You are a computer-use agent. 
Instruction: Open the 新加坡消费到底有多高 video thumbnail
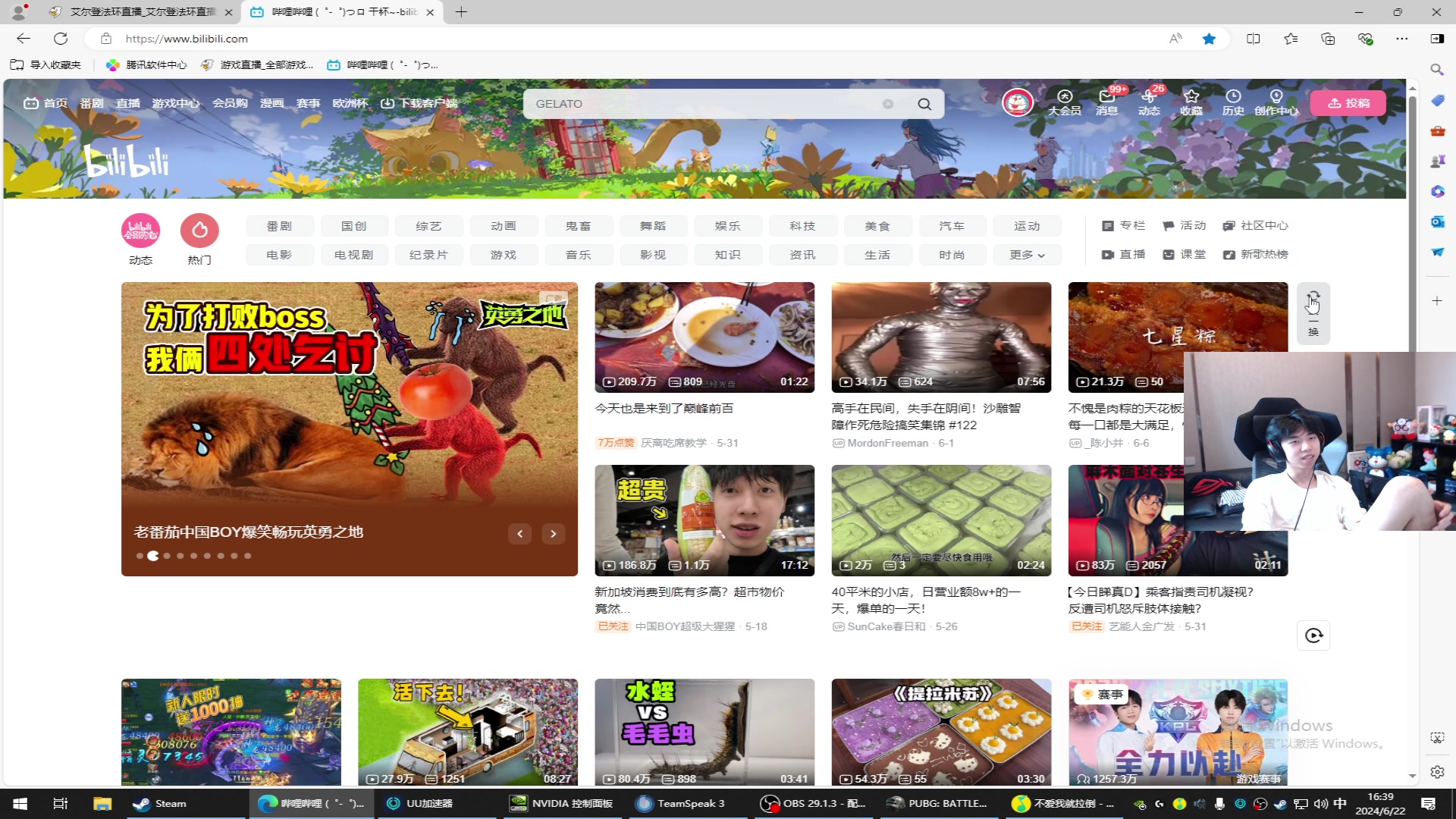point(704,521)
